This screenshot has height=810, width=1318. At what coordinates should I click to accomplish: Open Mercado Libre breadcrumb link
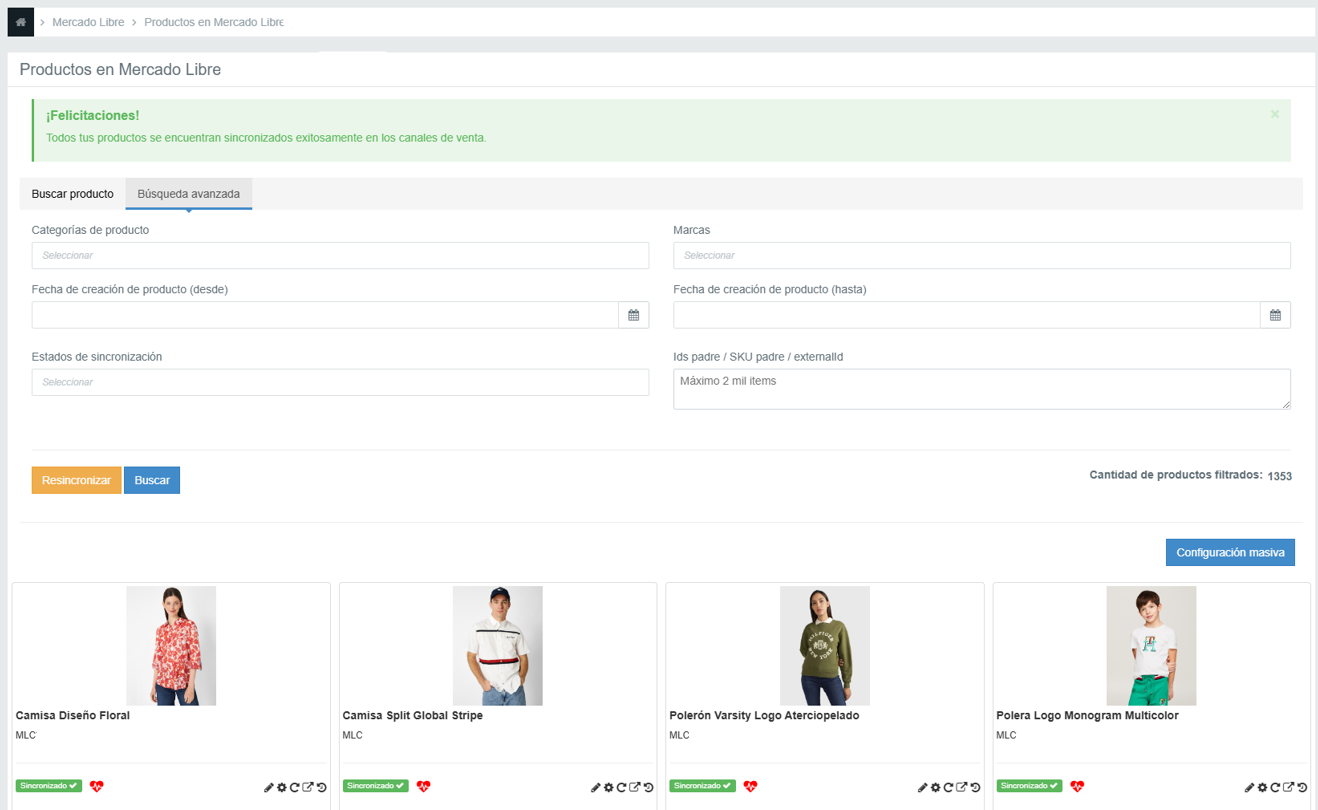coord(88,22)
